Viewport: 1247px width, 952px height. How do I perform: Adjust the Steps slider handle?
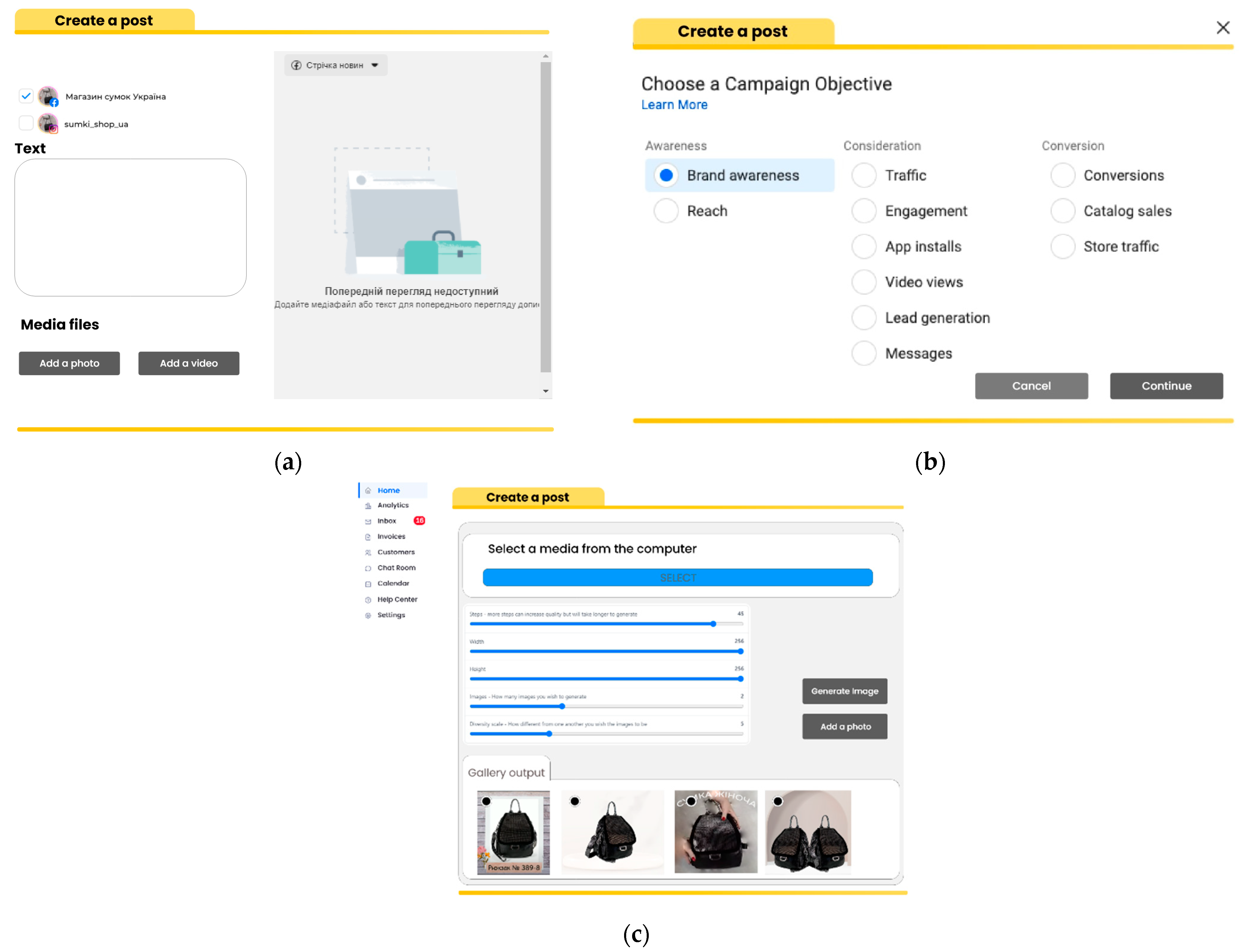(713, 624)
